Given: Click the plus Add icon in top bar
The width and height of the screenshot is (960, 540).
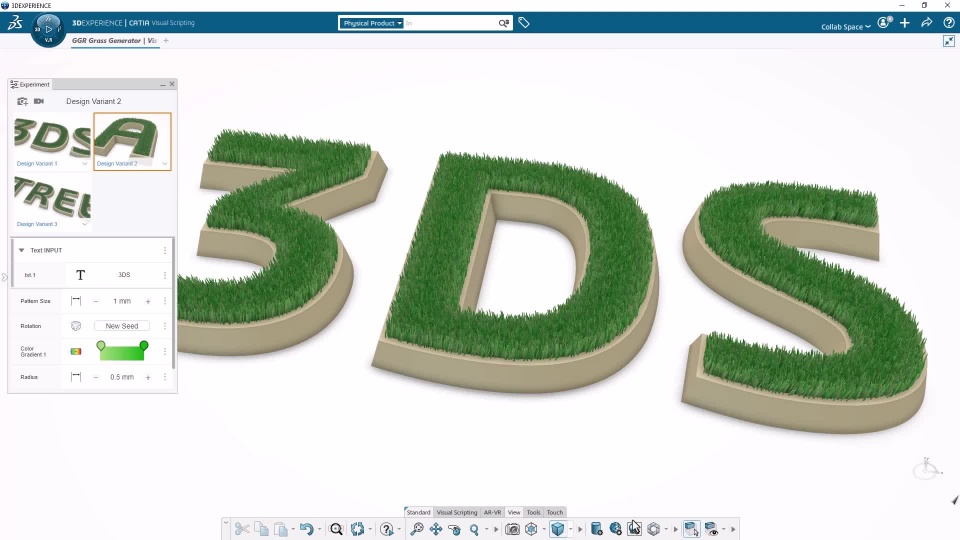Looking at the screenshot, I should click(x=905, y=23).
